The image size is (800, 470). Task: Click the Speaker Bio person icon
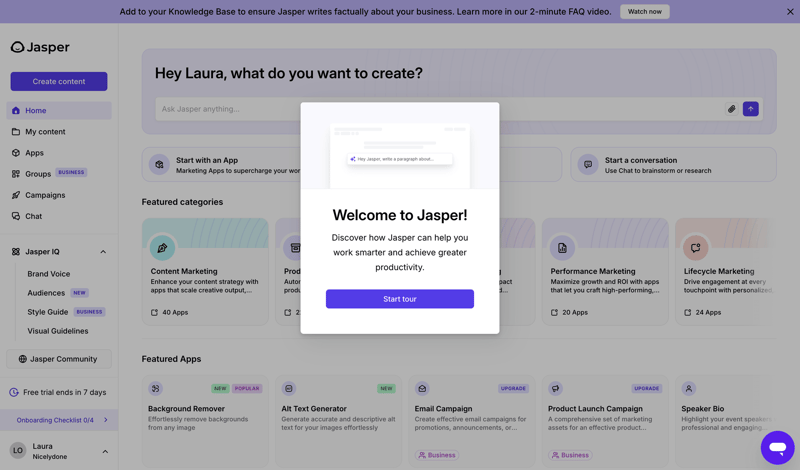pos(689,388)
